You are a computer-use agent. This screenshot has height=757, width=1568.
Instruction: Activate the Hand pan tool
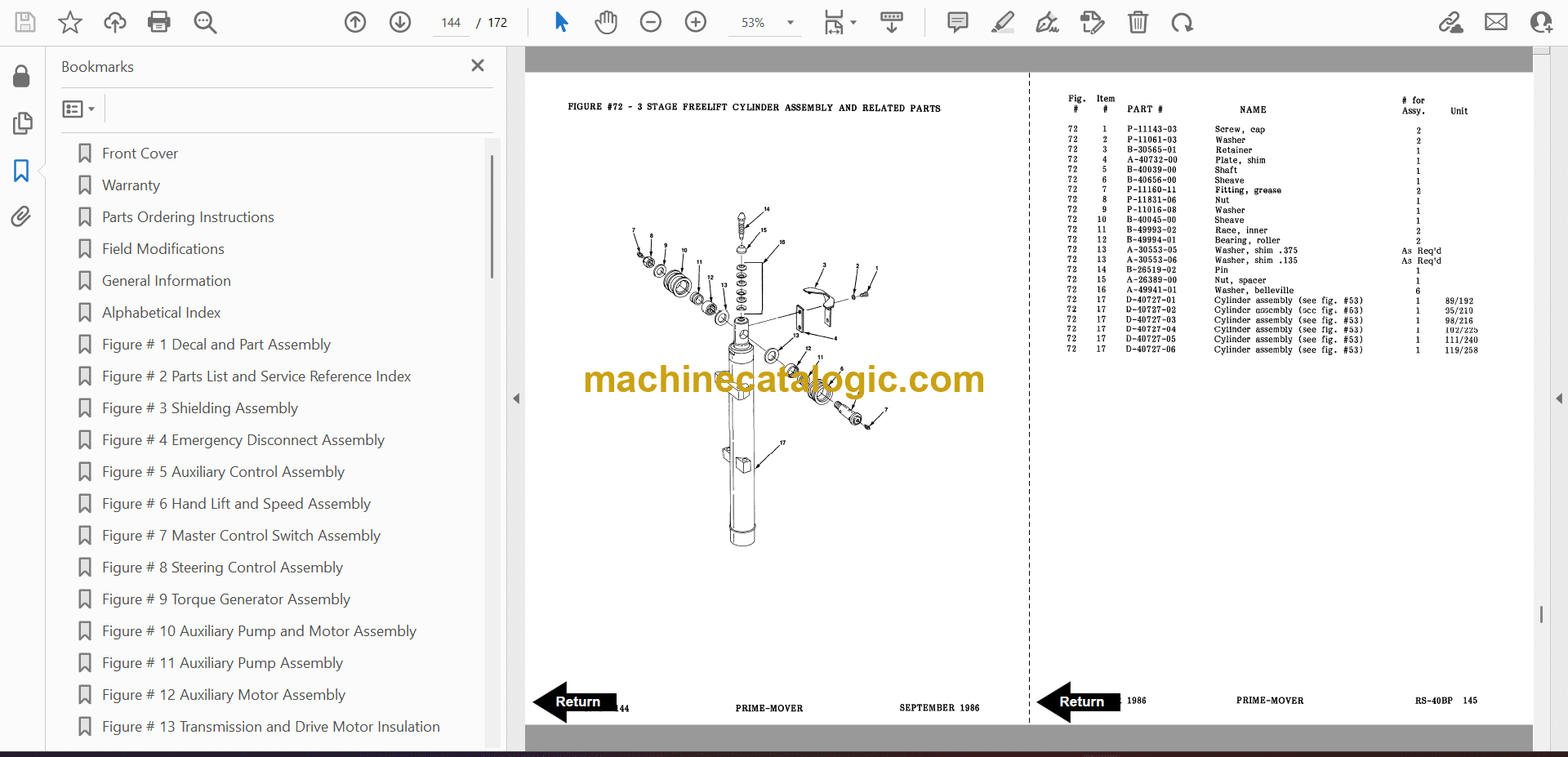606,22
